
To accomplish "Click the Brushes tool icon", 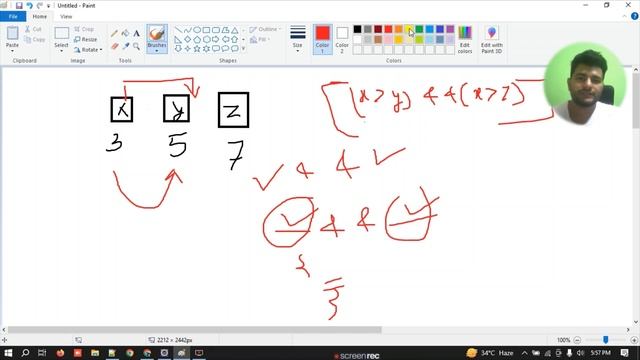I will 157,33.
